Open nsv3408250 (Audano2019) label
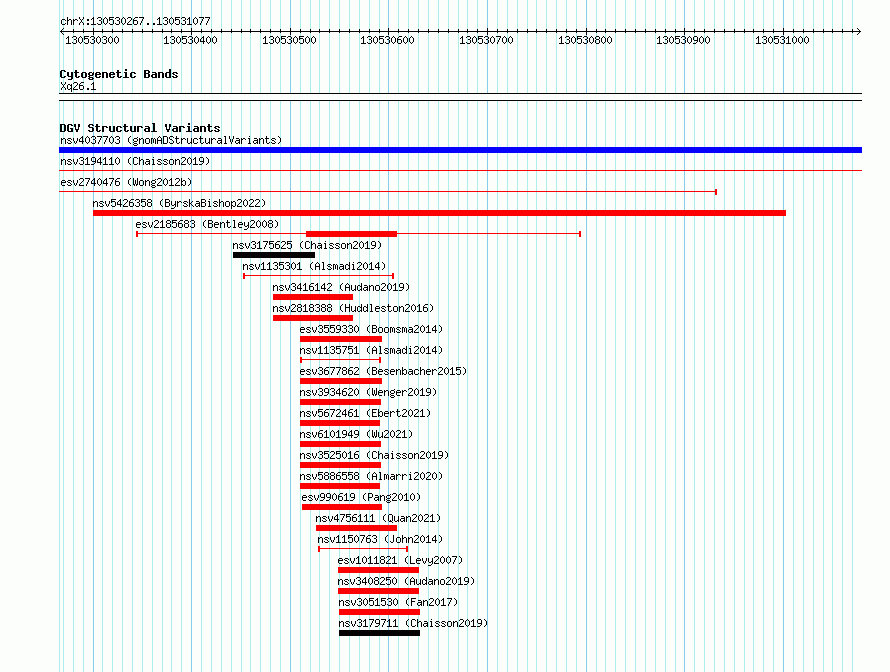This screenshot has width=890, height=672. click(406, 581)
